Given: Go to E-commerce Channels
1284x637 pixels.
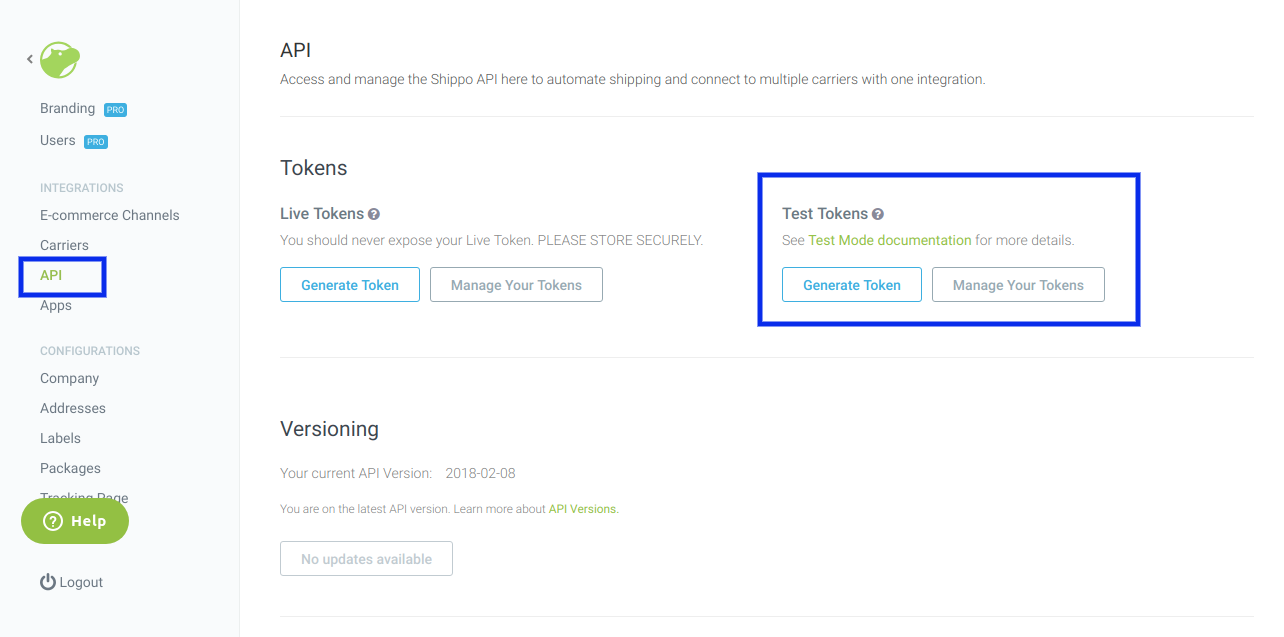Looking at the screenshot, I should [110, 215].
